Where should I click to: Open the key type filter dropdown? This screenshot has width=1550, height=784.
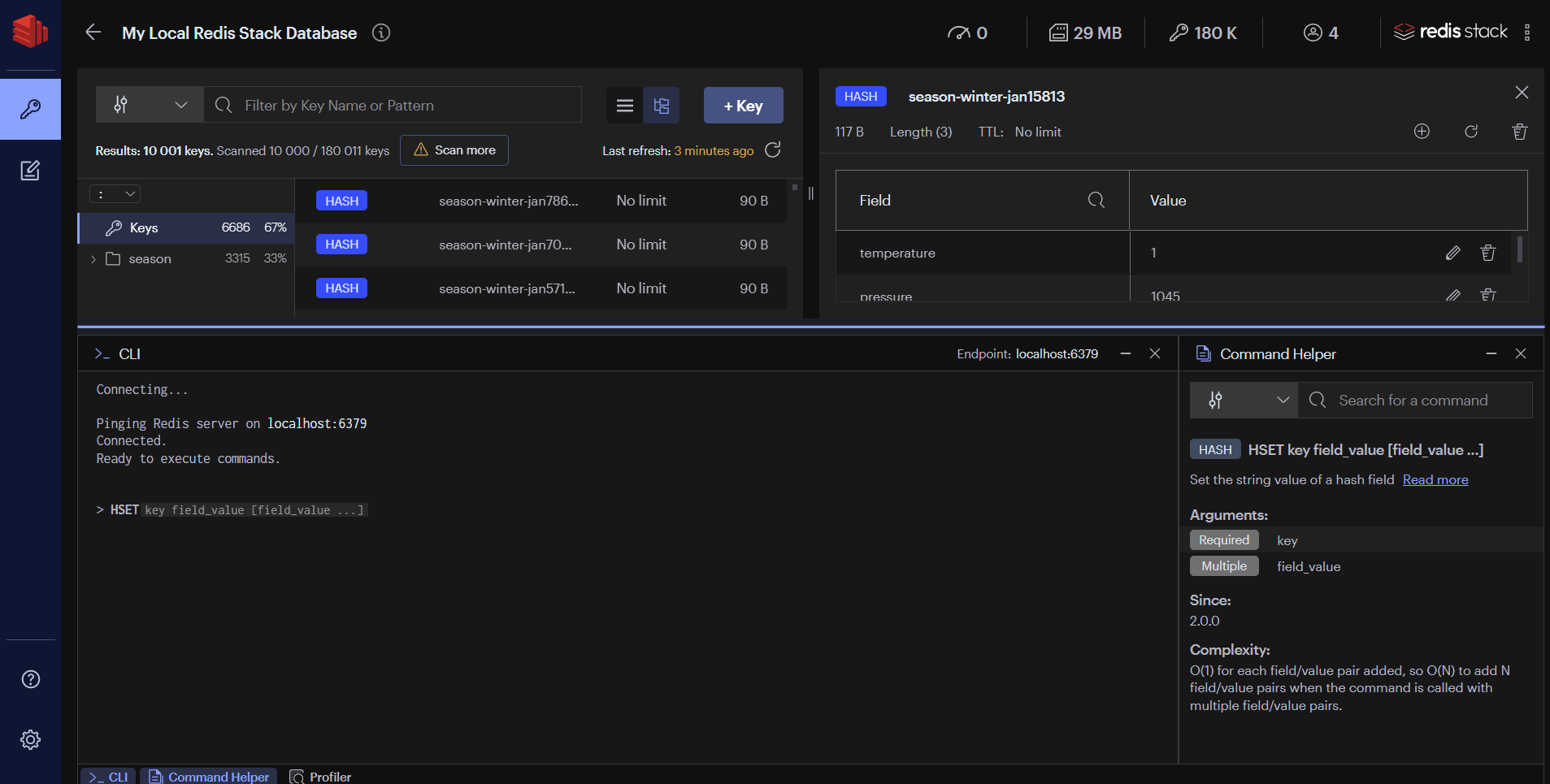(x=150, y=104)
